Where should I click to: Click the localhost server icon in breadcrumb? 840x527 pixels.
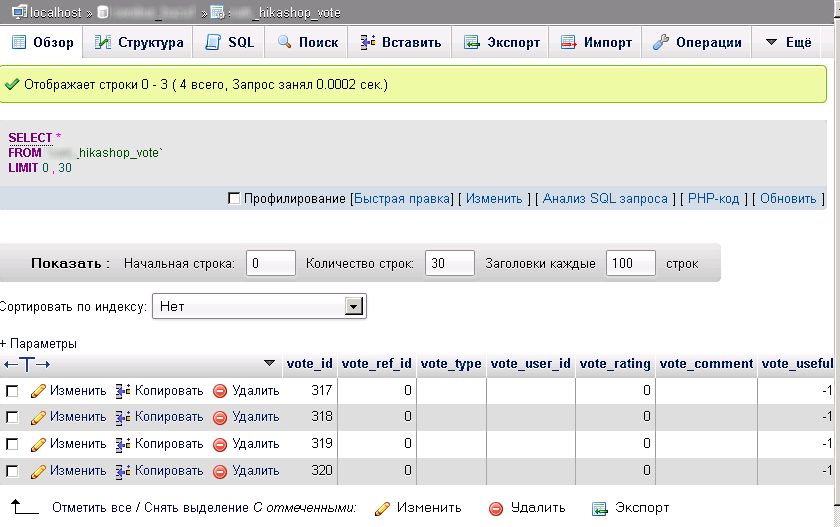10,11
